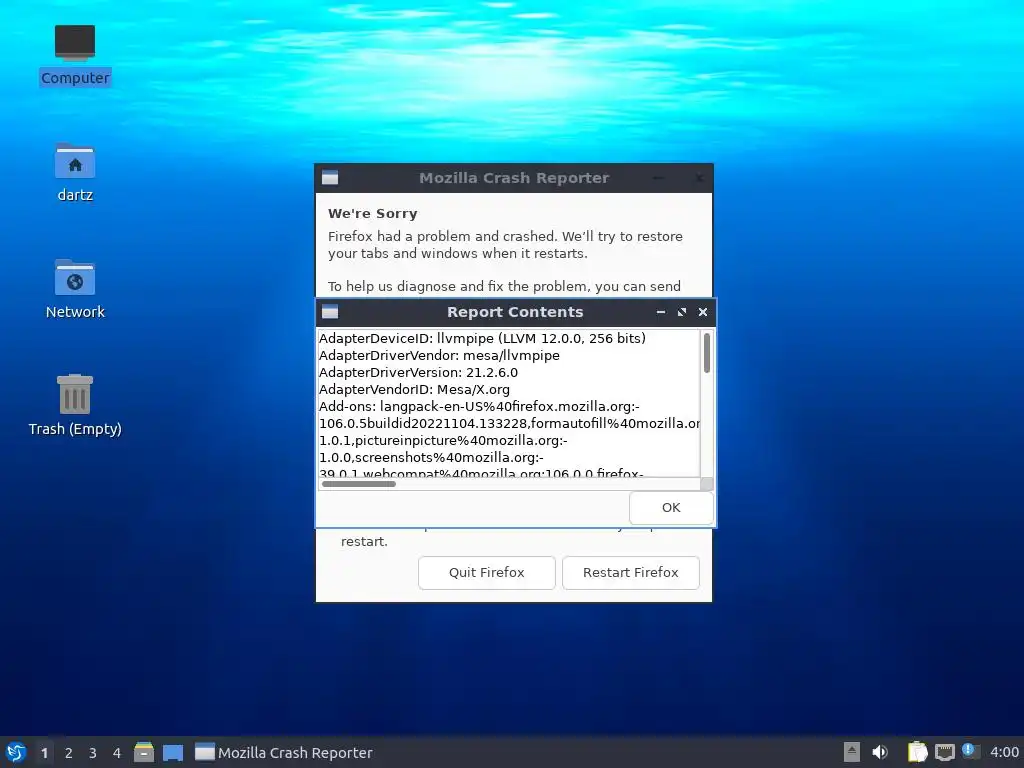
Task: Minimize the Report Contents dialog
Action: tap(661, 312)
